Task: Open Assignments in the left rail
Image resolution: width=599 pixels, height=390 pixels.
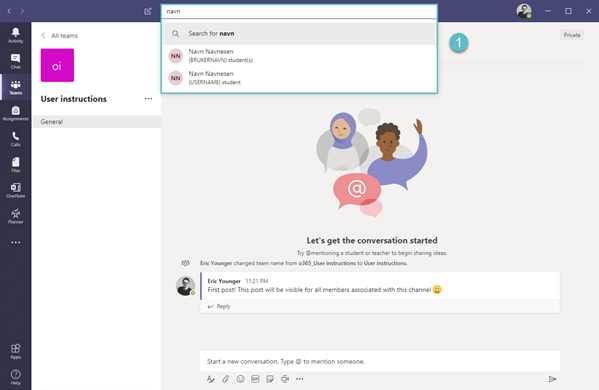Action: point(16,113)
